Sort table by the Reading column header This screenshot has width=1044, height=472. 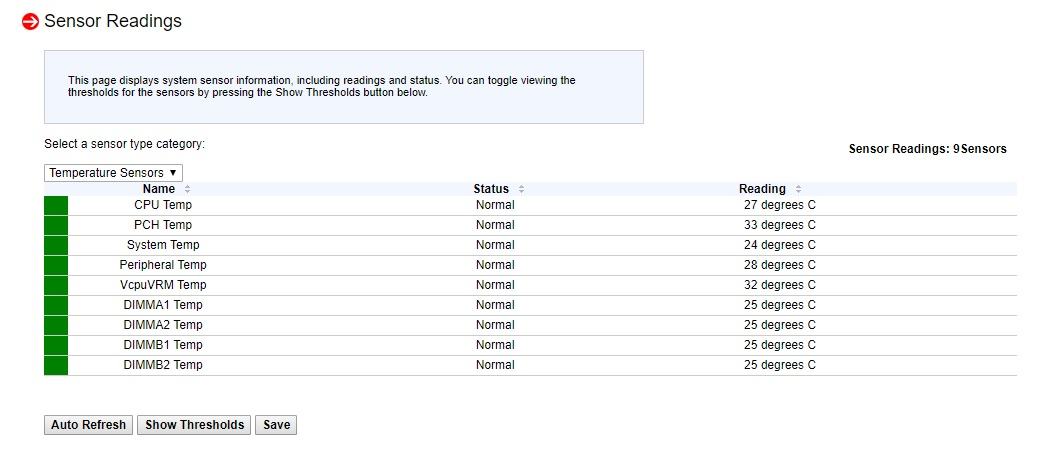[x=762, y=189]
